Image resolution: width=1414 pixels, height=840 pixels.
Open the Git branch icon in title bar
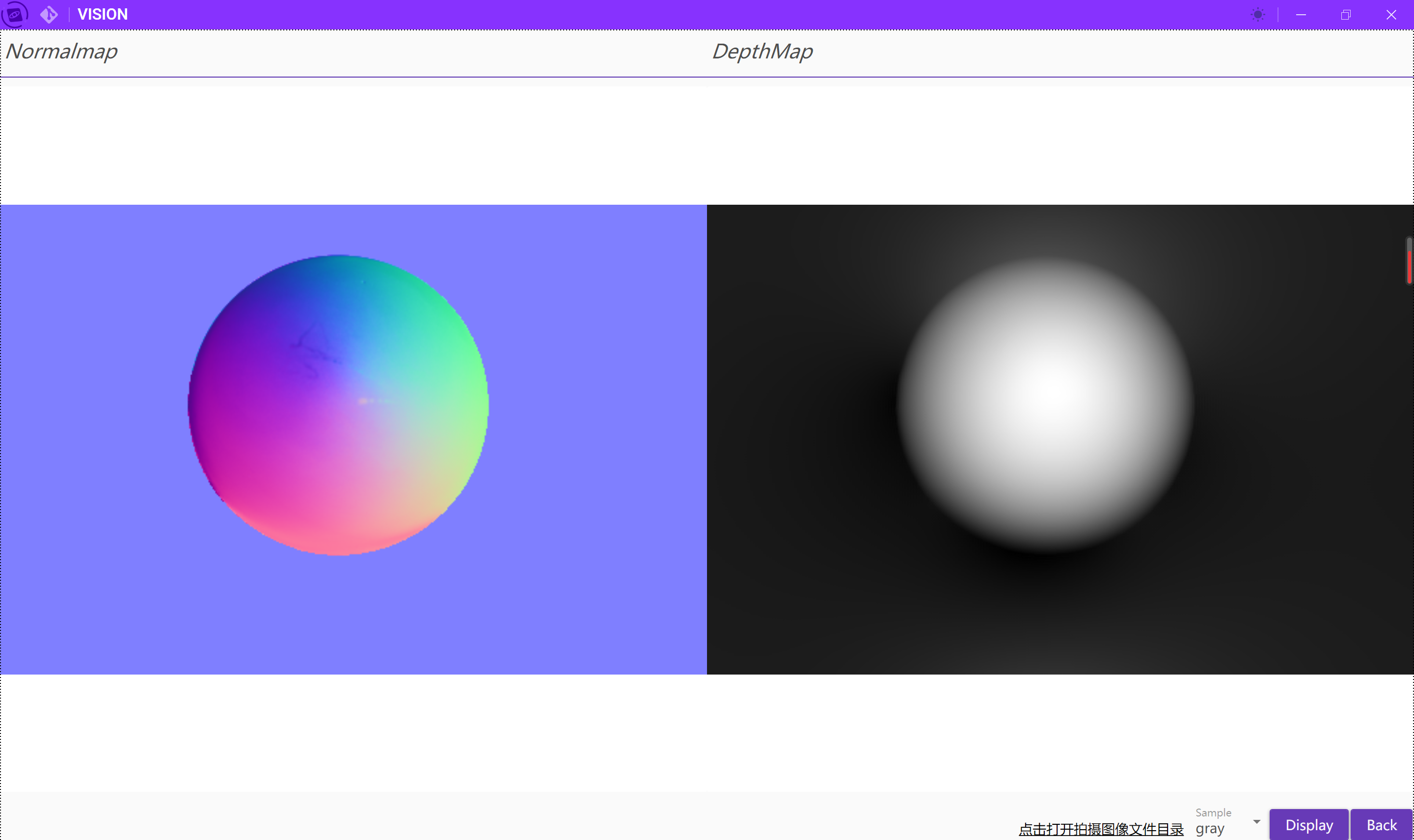(49, 14)
